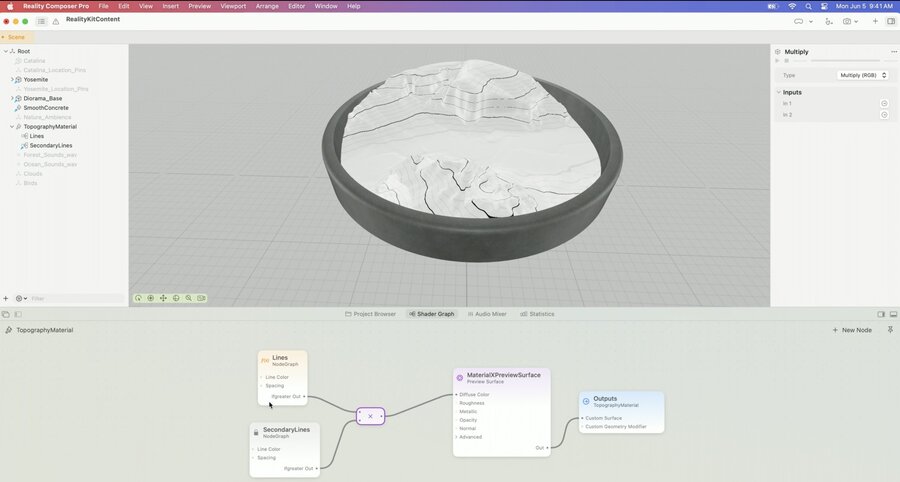Screen dimensions: 900x482
Task: Select the zoom magnifier viewport tool
Action: coord(189,298)
